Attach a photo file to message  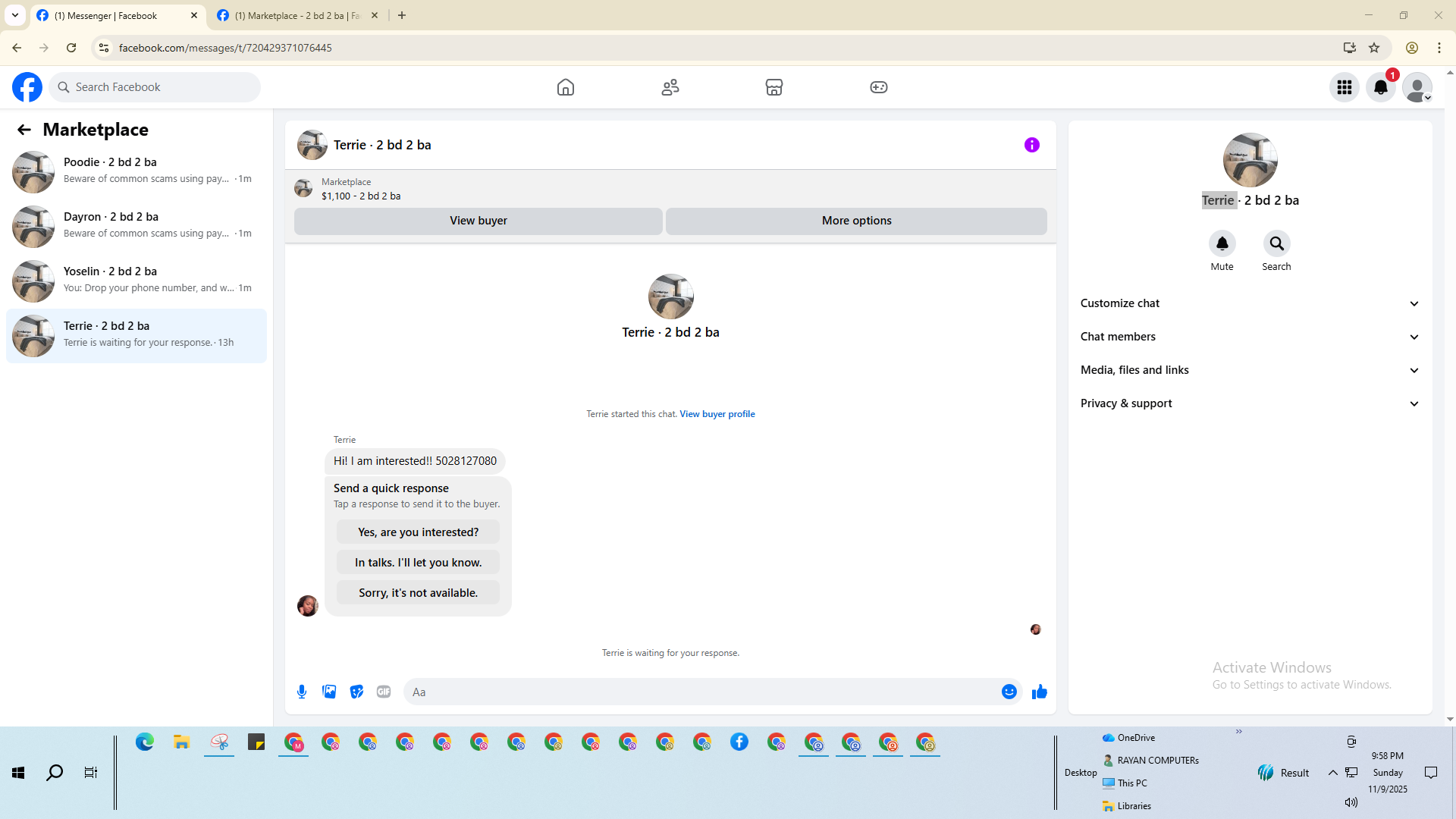point(329,692)
